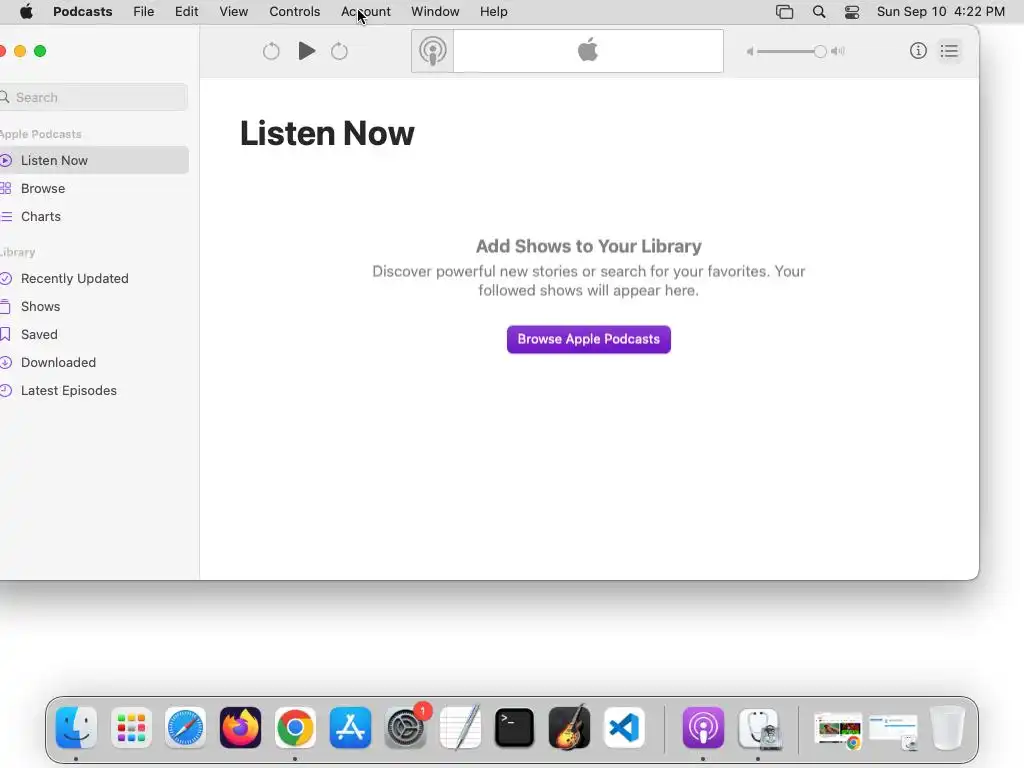Viewport: 1024px width, 768px height.
Task: Click the Apple logo in the now-playing display
Action: pos(588,50)
